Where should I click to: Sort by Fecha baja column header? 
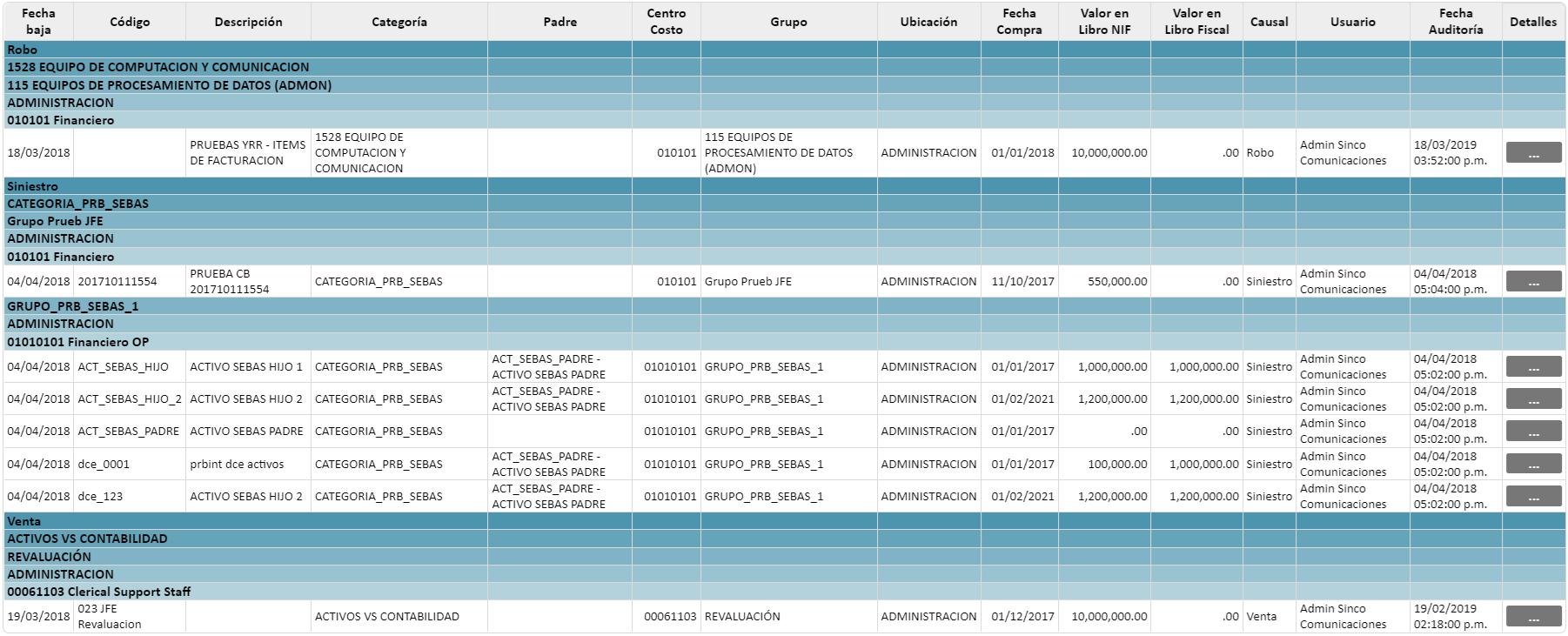pyautogui.click(x=38, y=21)
